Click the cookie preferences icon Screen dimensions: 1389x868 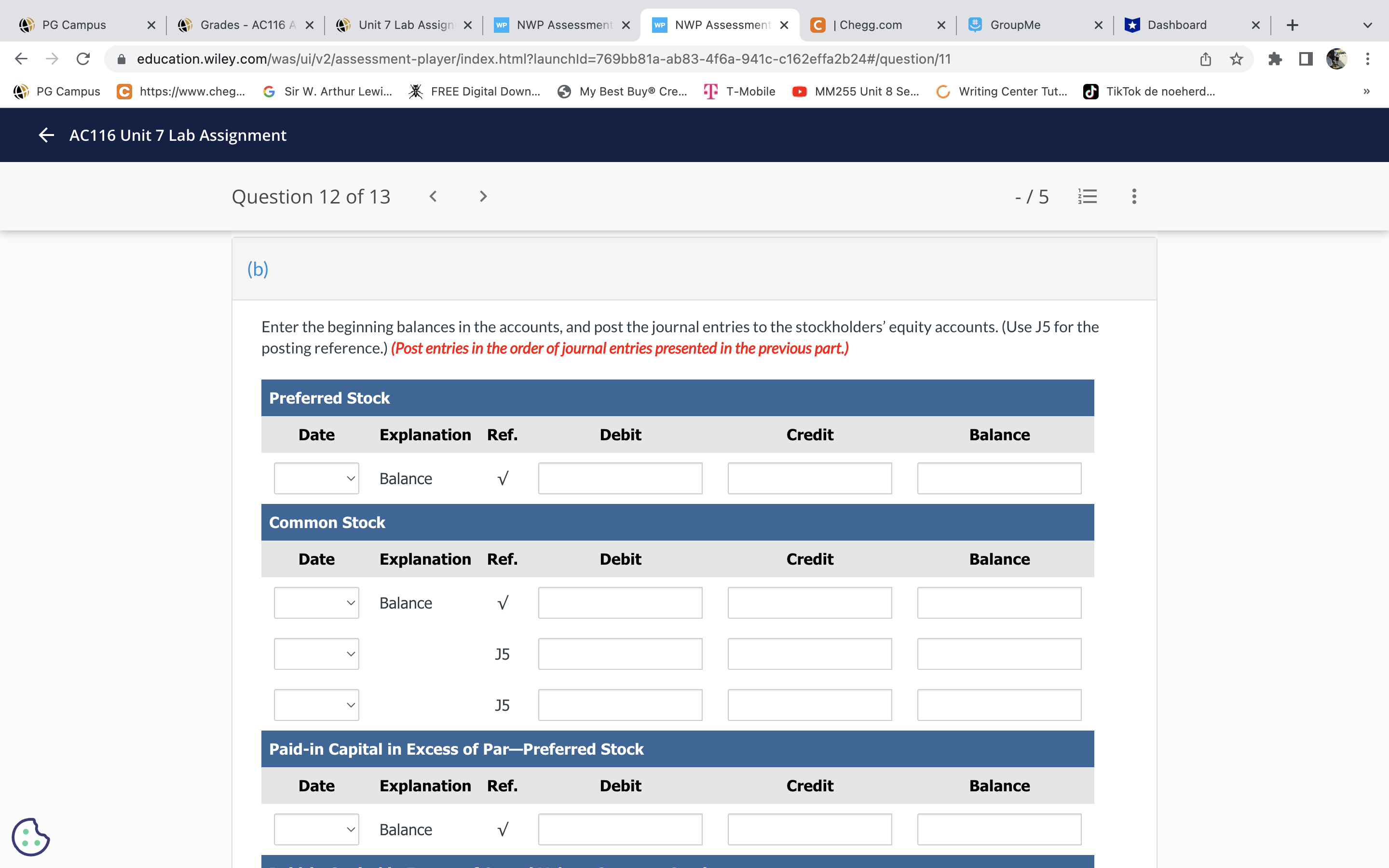[x=30, y=837]
